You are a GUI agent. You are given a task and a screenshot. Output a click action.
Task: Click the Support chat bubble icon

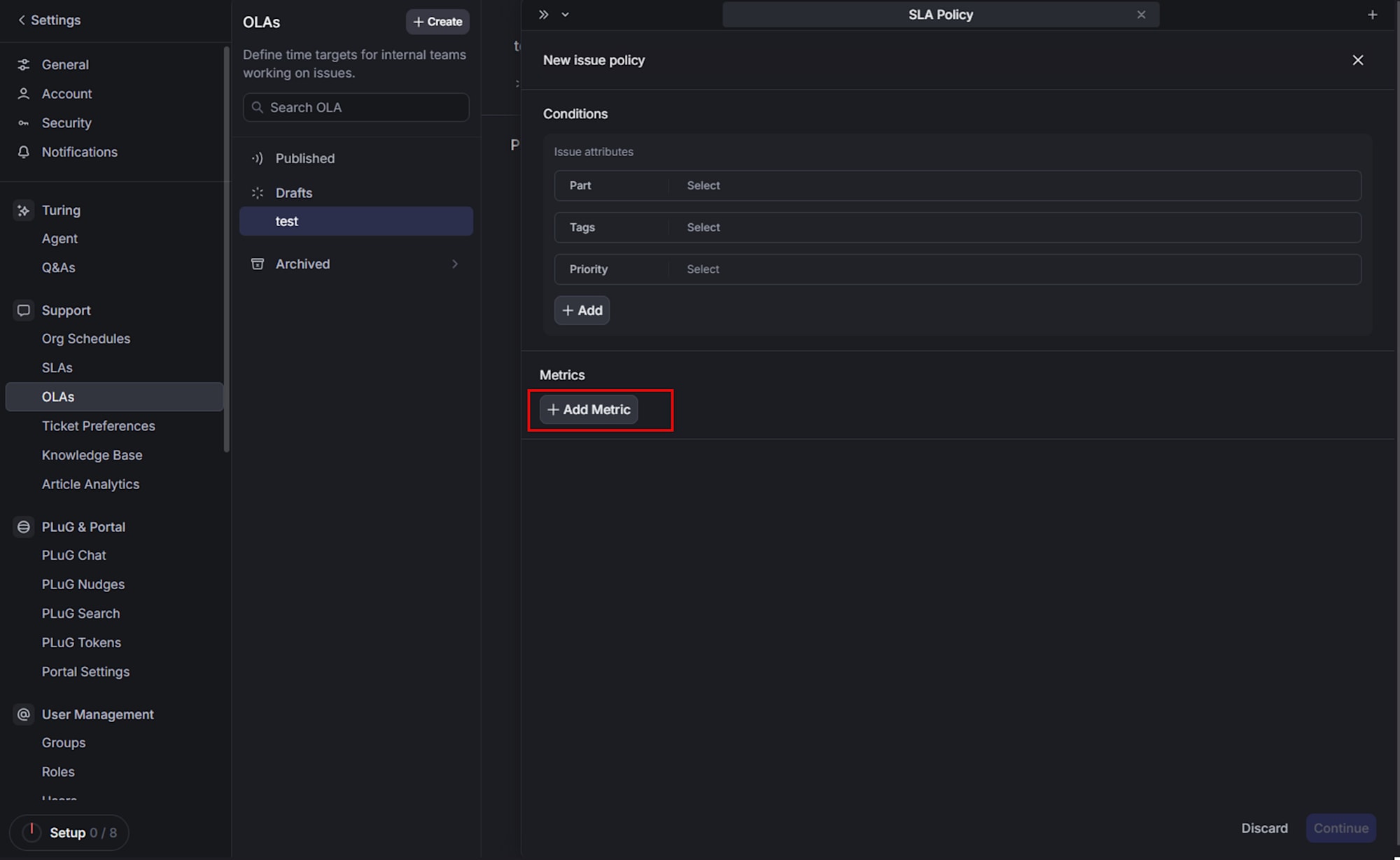(x=23, y=310)
